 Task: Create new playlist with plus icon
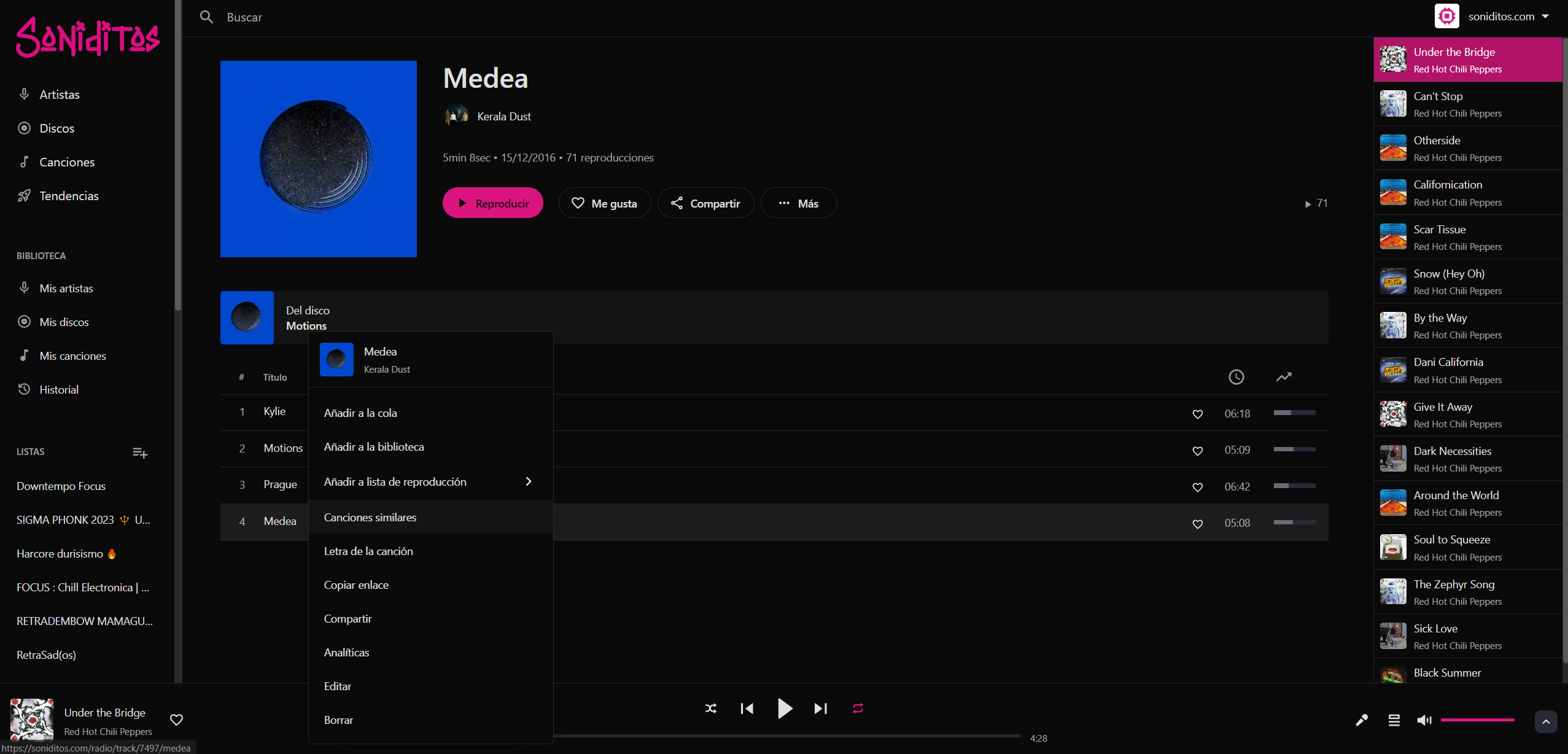tap(140, 453)
